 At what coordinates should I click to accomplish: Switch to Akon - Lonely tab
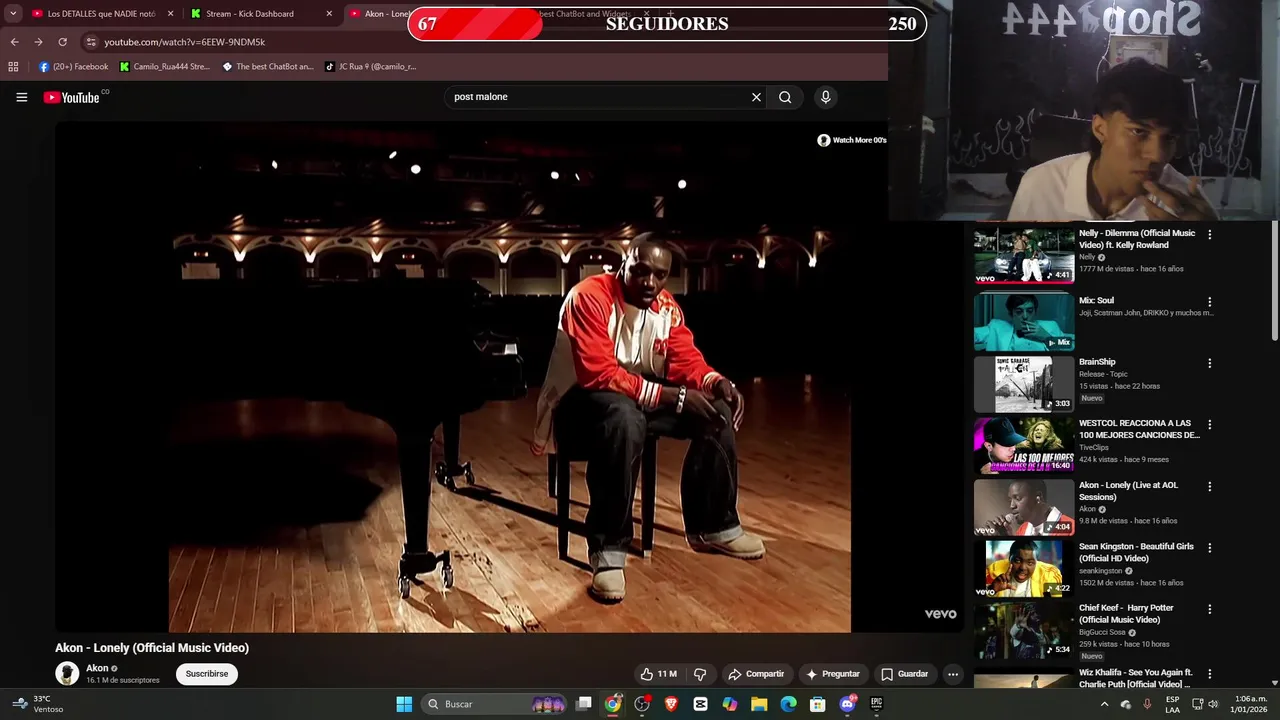(x=380, y=14)
